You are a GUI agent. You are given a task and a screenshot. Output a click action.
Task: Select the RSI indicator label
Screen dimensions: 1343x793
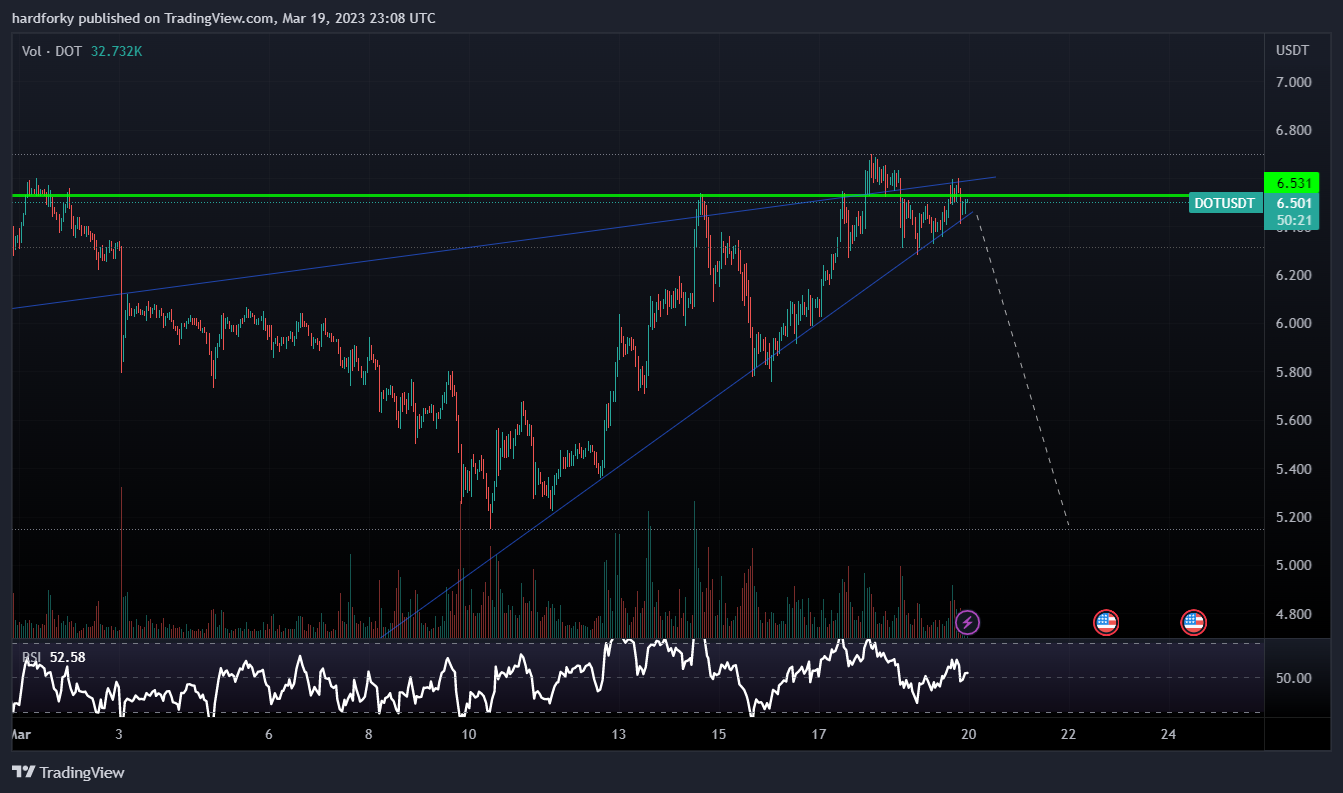[x=32, y=657]
